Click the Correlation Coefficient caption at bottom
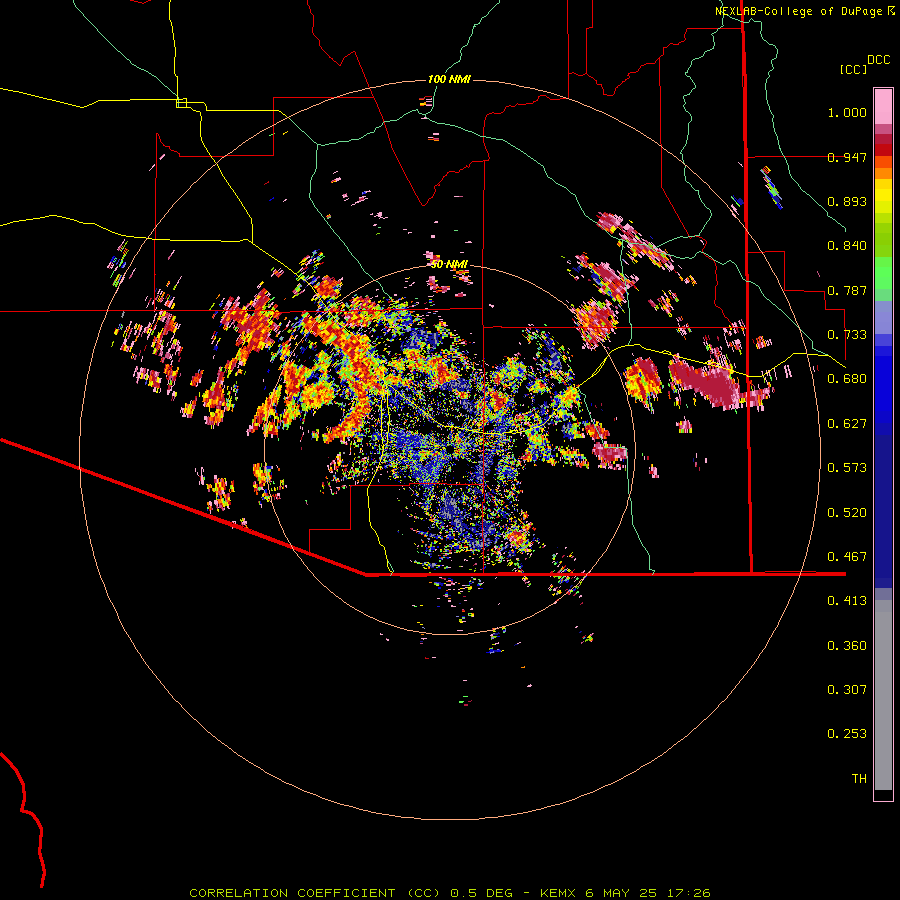 [450, 893]
